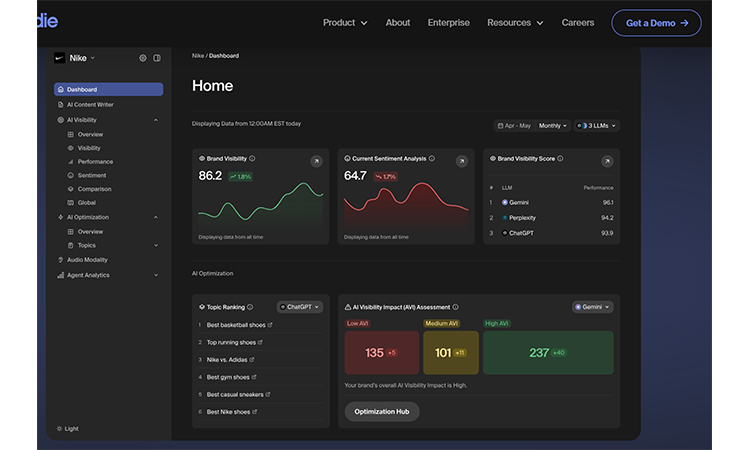
Task: Open the Resources navigation menu
Action: (515, 22)
